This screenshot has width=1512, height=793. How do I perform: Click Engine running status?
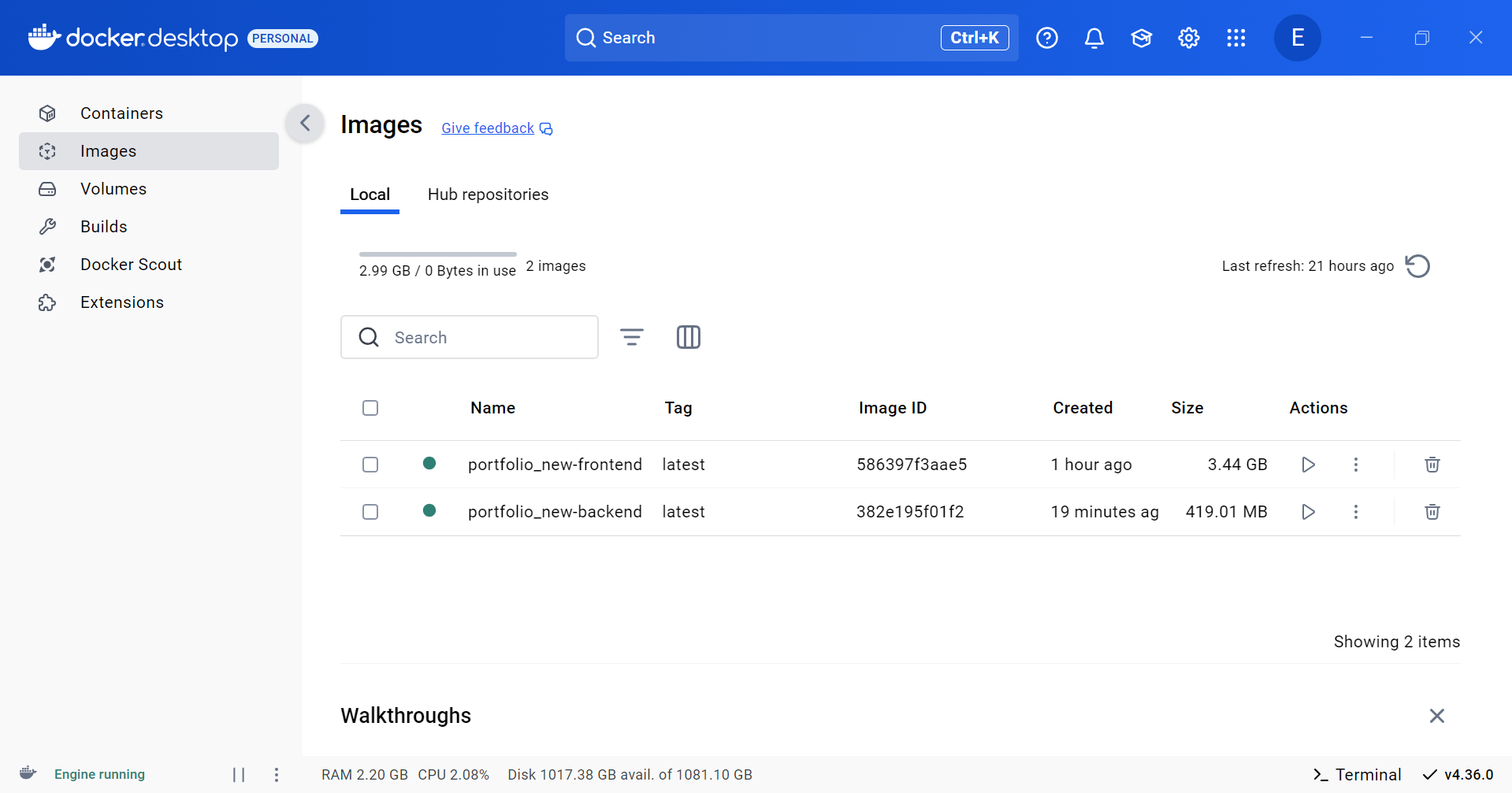99,775
